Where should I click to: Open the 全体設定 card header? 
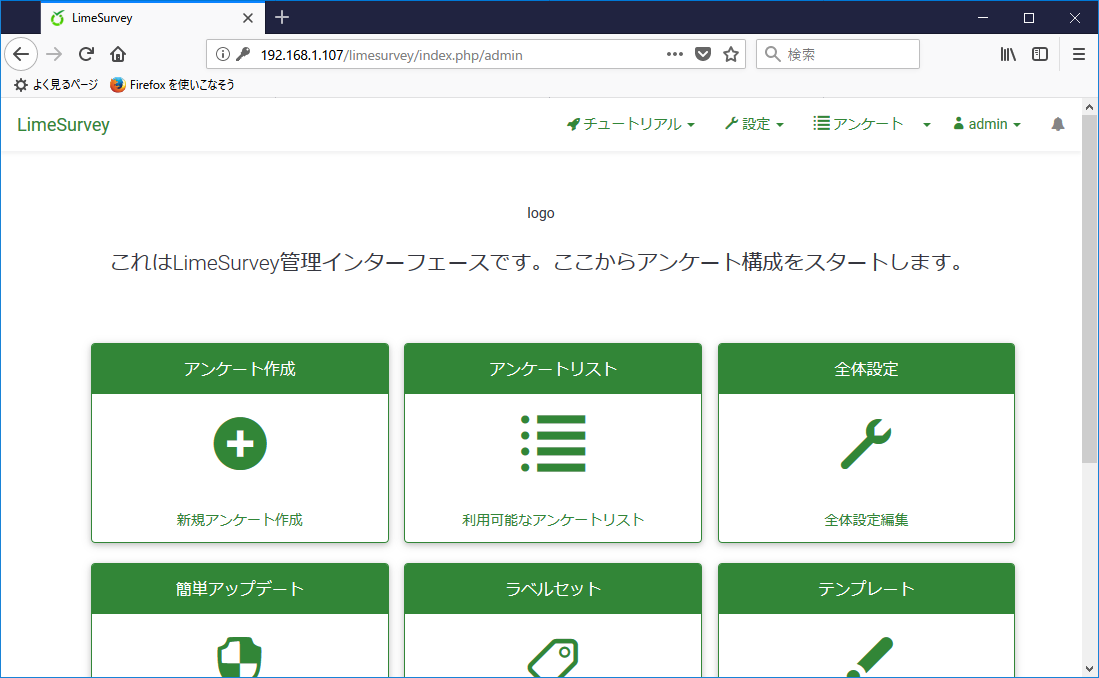(x=866, y=369)
